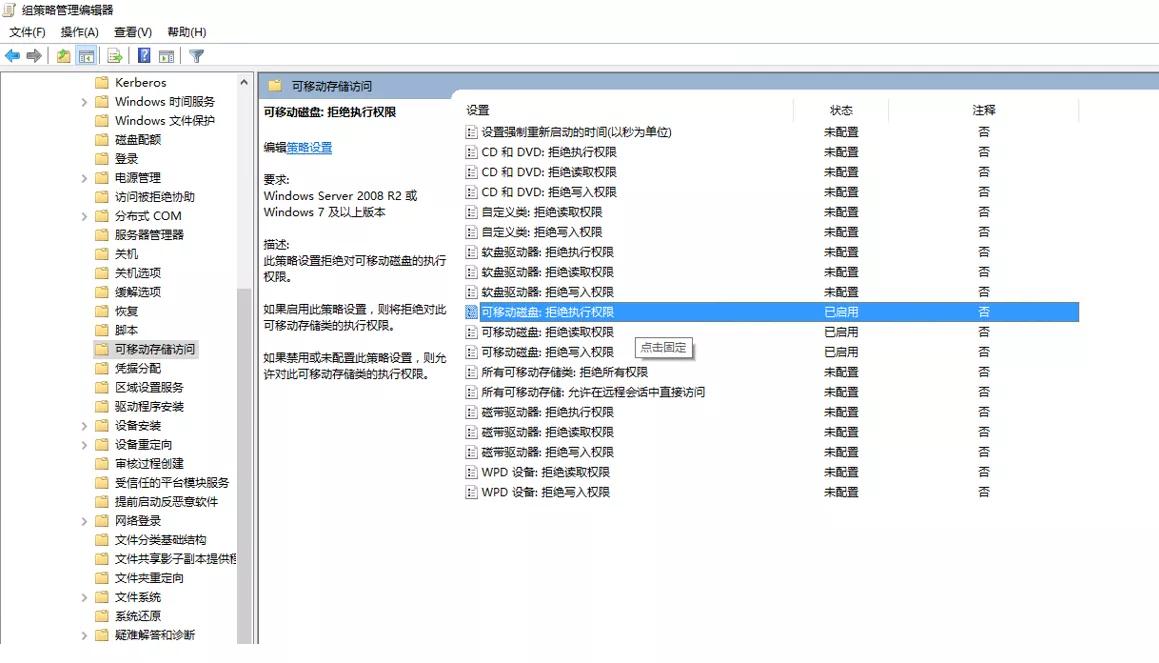
Task: Click the 组策略管理编辑器 window icon
Action: click(8, 8)
